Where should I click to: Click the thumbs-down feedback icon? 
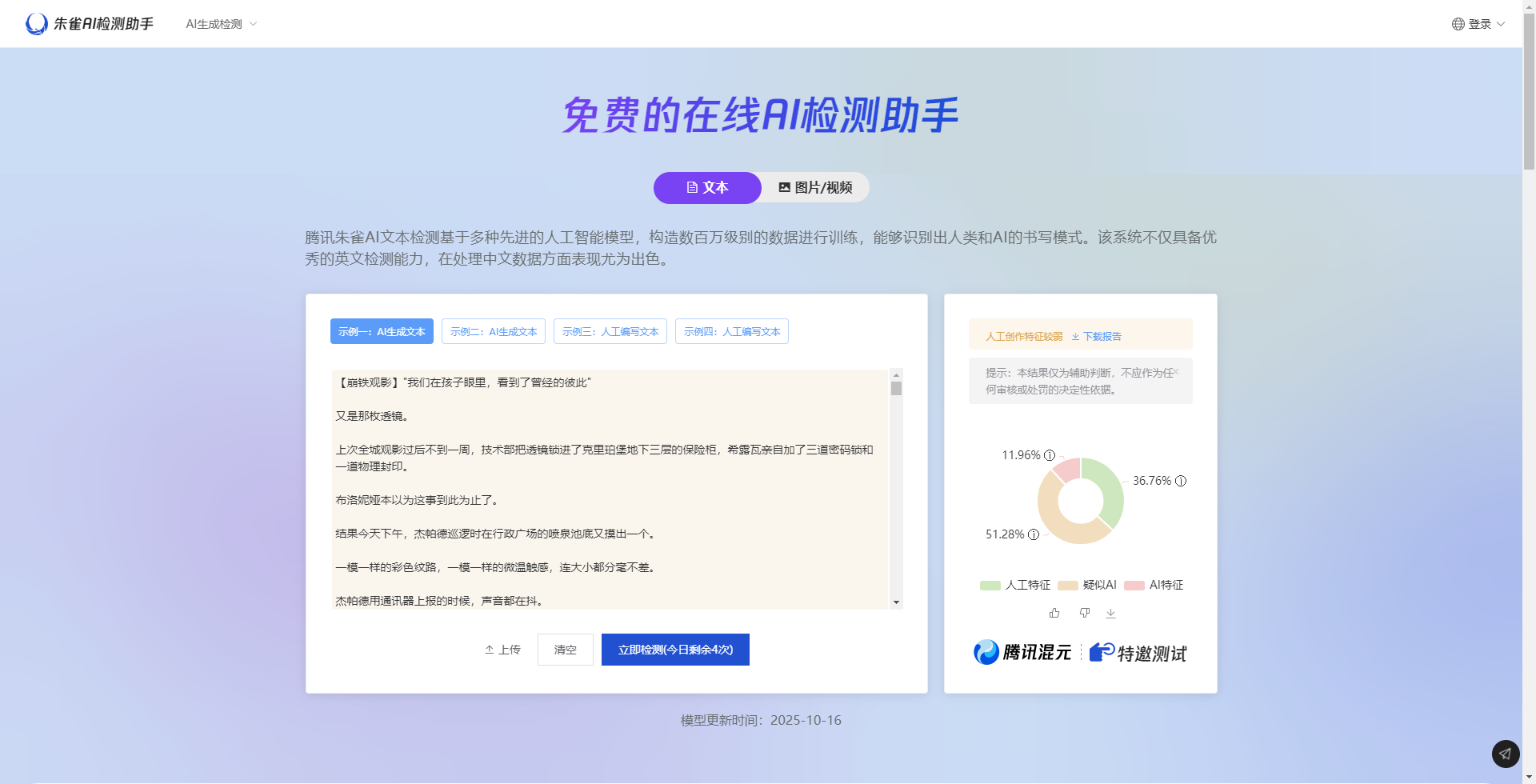(1084, 613)
